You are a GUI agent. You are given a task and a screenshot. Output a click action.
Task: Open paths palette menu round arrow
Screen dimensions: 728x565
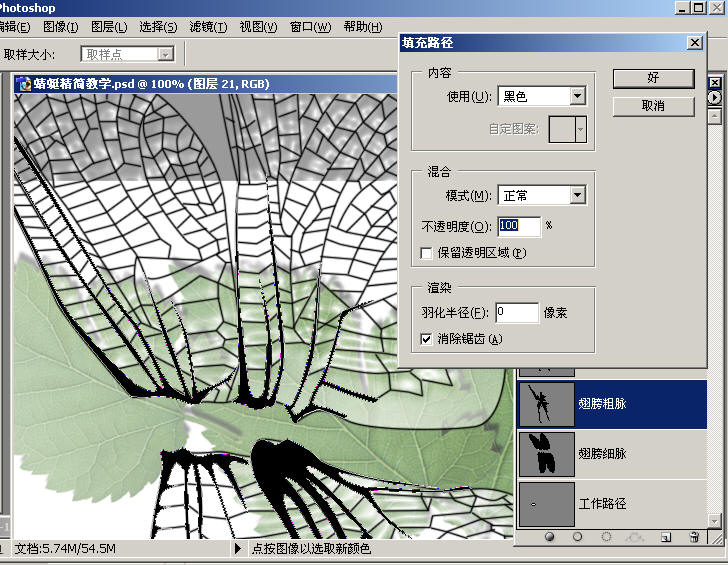click(715, 97)
